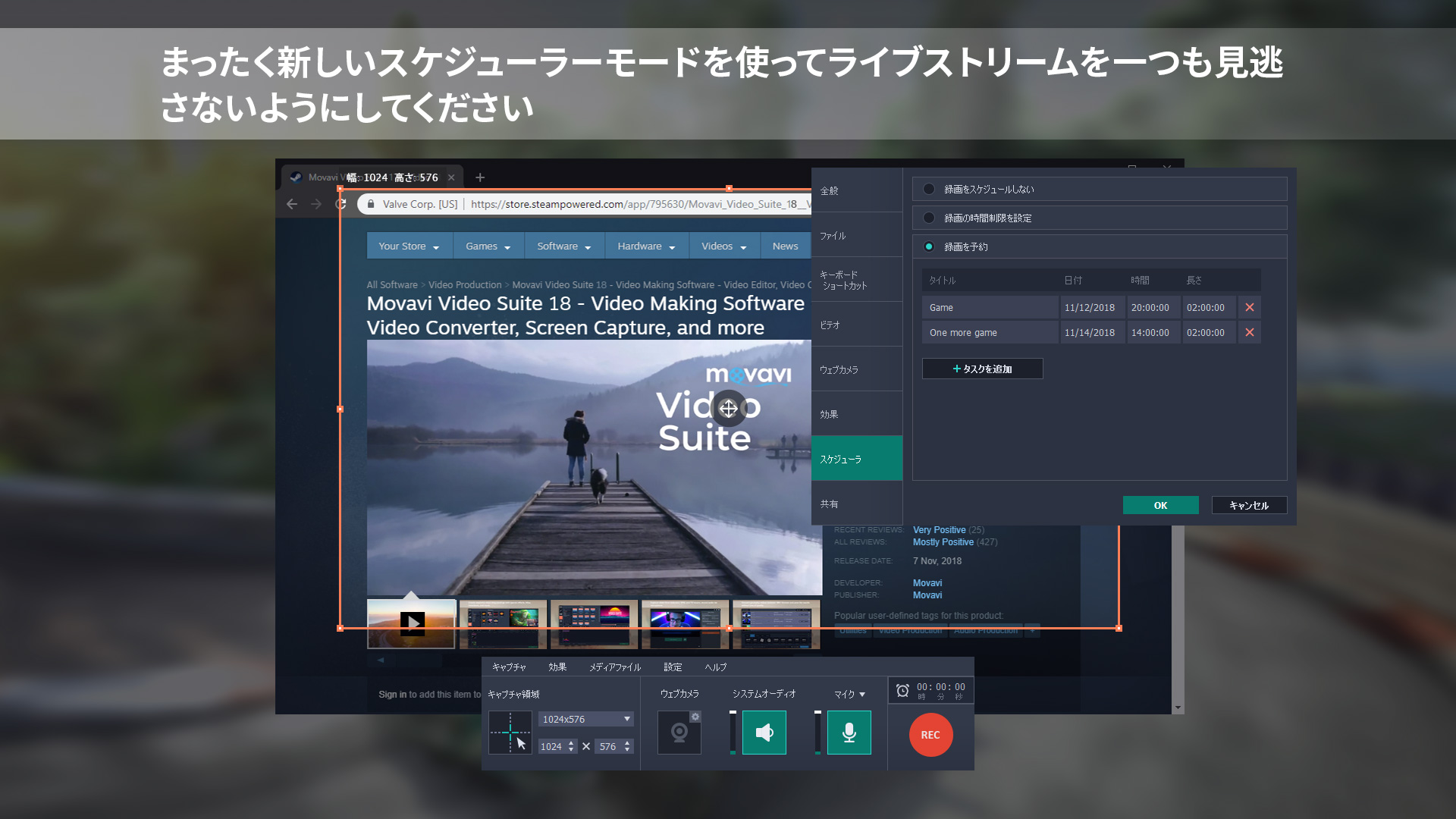
Task: Select the Game task title cell
Action: 990,308
